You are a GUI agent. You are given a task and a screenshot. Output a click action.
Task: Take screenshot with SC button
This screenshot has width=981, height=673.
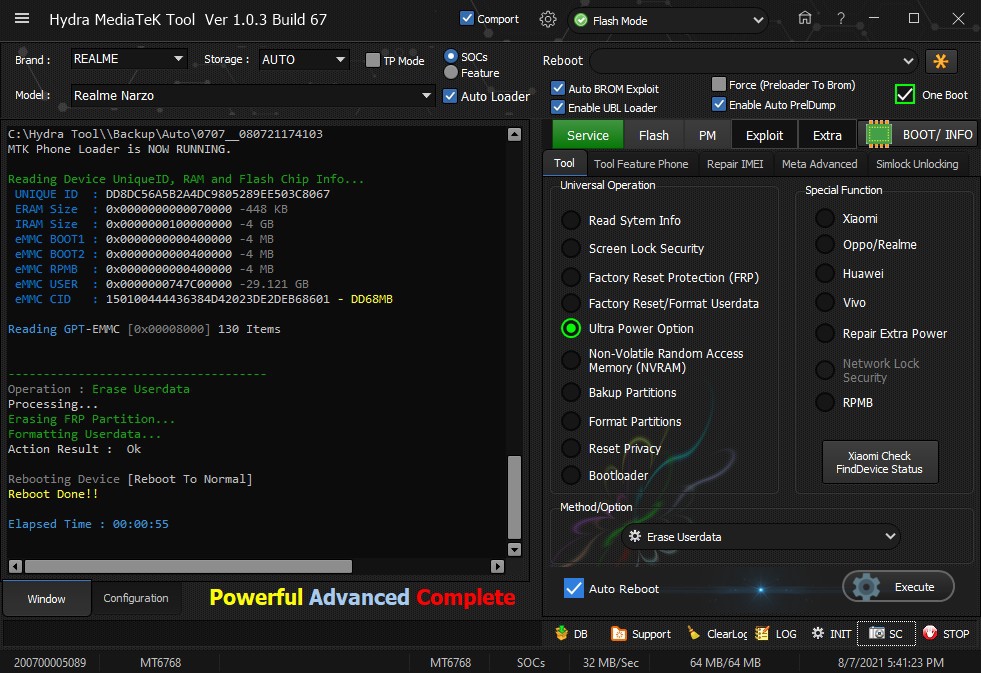(886, 634)
